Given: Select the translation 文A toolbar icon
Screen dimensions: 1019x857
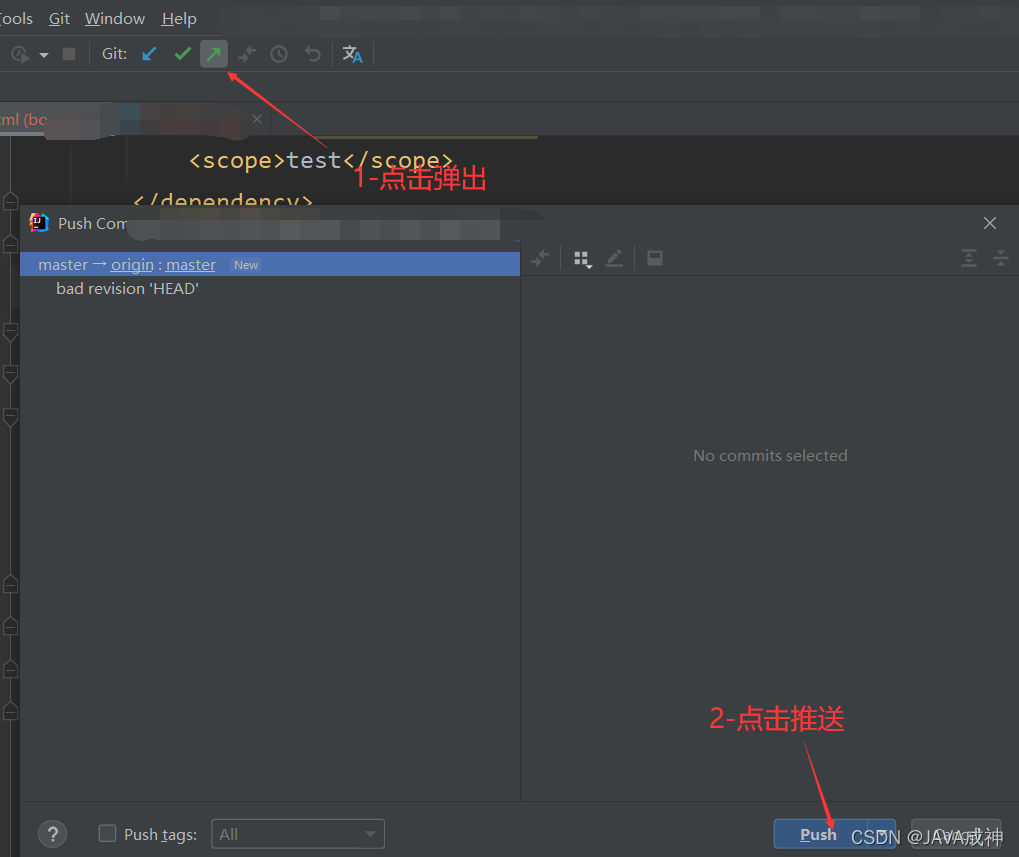Looking at the screenshot, I should [x=352, y=54].
